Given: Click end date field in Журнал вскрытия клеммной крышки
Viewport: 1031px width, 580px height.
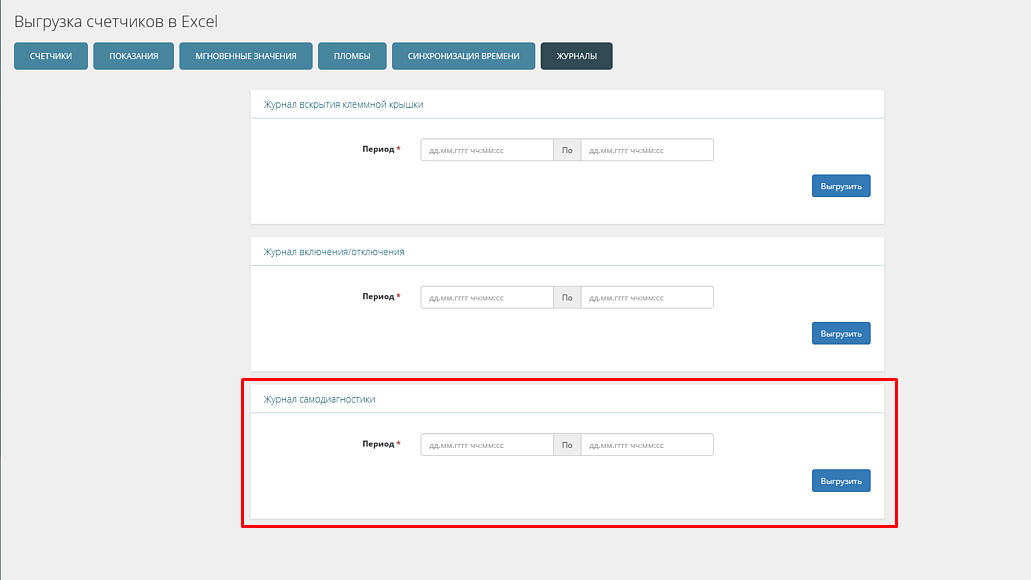Looking at the screenshot, I should [648, 149].
